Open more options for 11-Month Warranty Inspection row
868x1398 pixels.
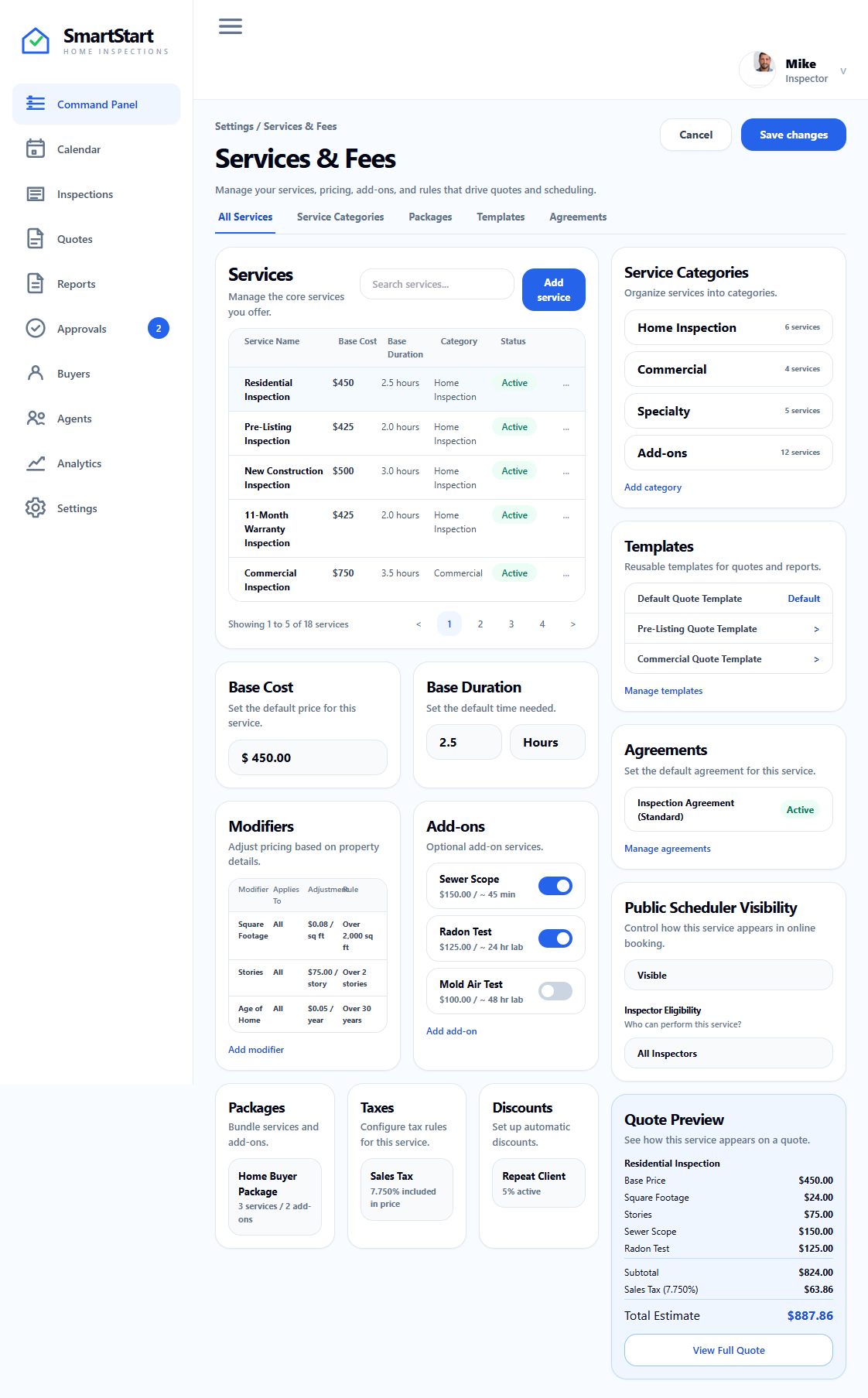pyautogui.click(x=566, y=516)
